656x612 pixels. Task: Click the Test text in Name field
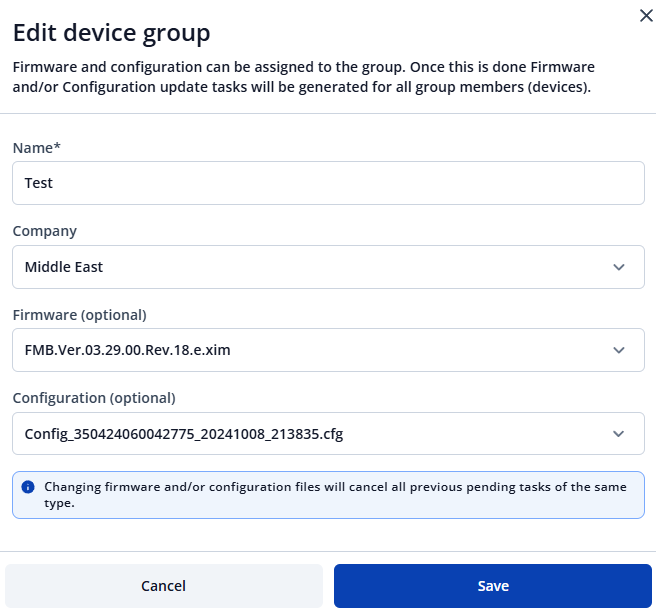coord(39,183)
